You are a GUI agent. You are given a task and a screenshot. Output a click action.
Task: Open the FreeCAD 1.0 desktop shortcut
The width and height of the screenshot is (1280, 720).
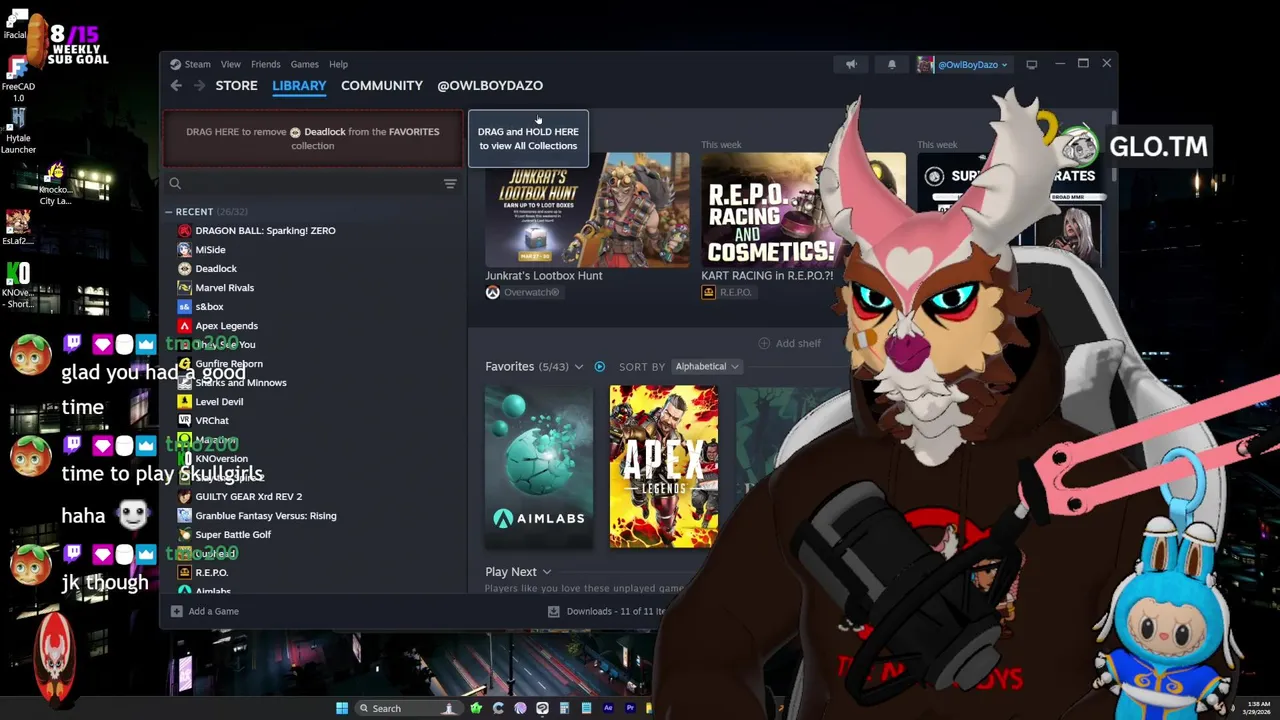click(x=17, y=80)
